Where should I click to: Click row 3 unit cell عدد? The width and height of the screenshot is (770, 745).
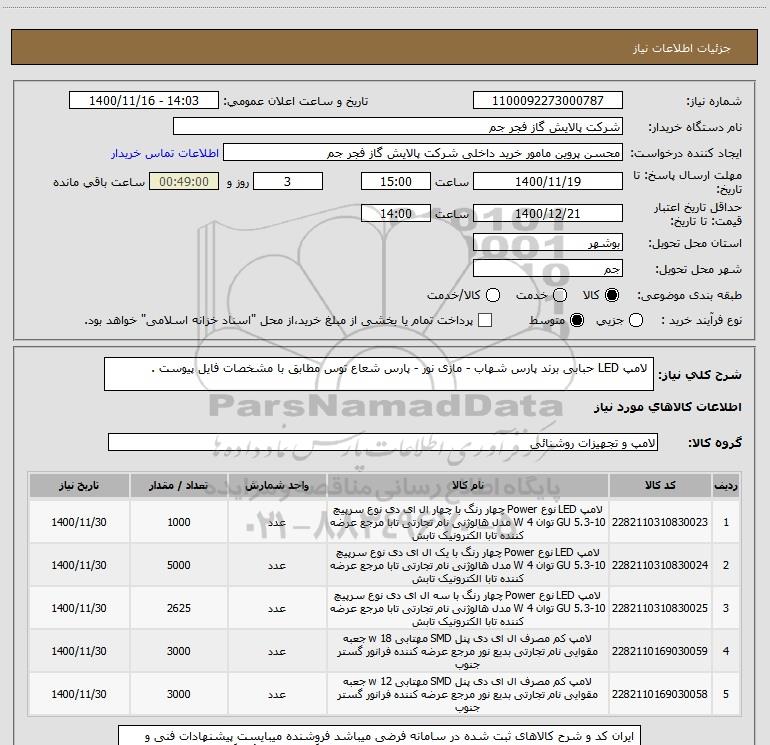[277, 608]
